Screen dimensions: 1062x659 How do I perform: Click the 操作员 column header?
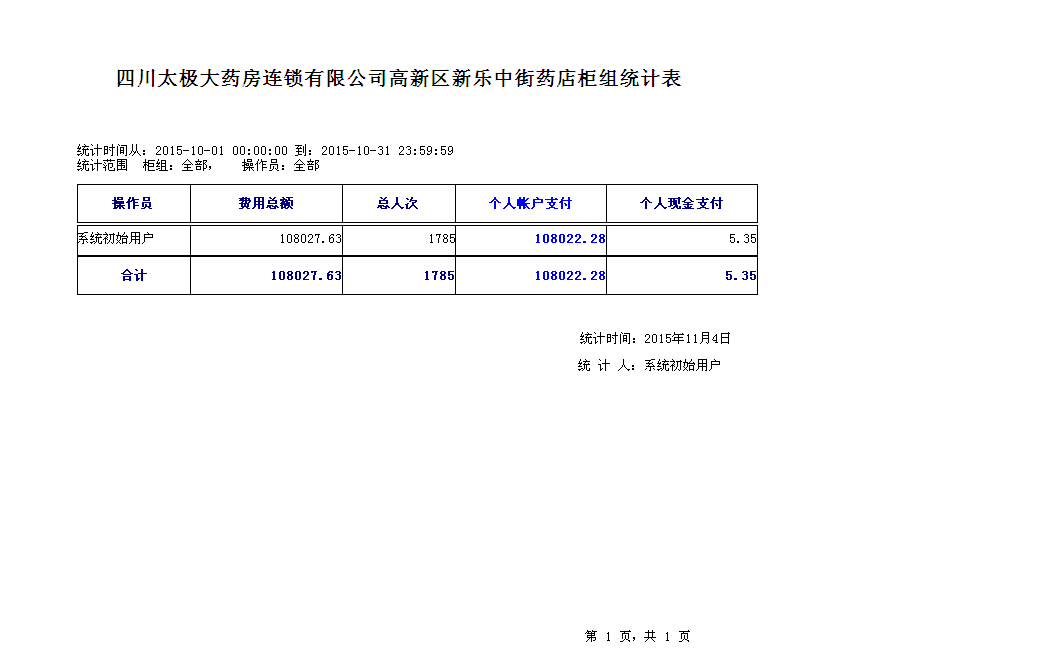(132, 203)
